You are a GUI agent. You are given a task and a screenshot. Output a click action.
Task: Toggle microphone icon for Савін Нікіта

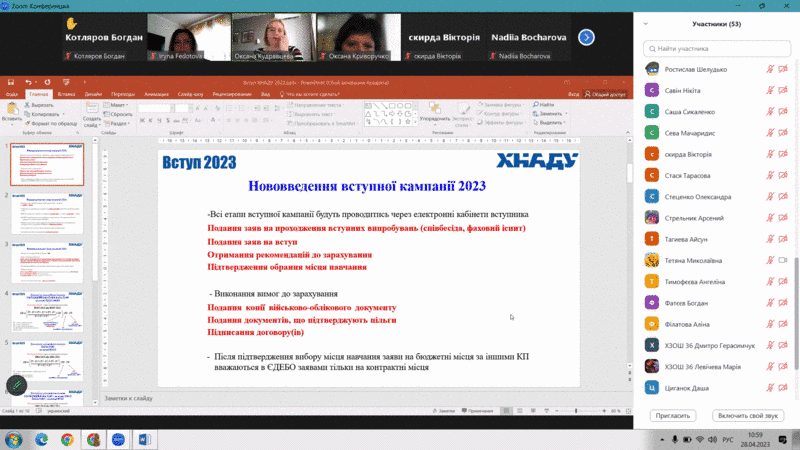[771, 90]
